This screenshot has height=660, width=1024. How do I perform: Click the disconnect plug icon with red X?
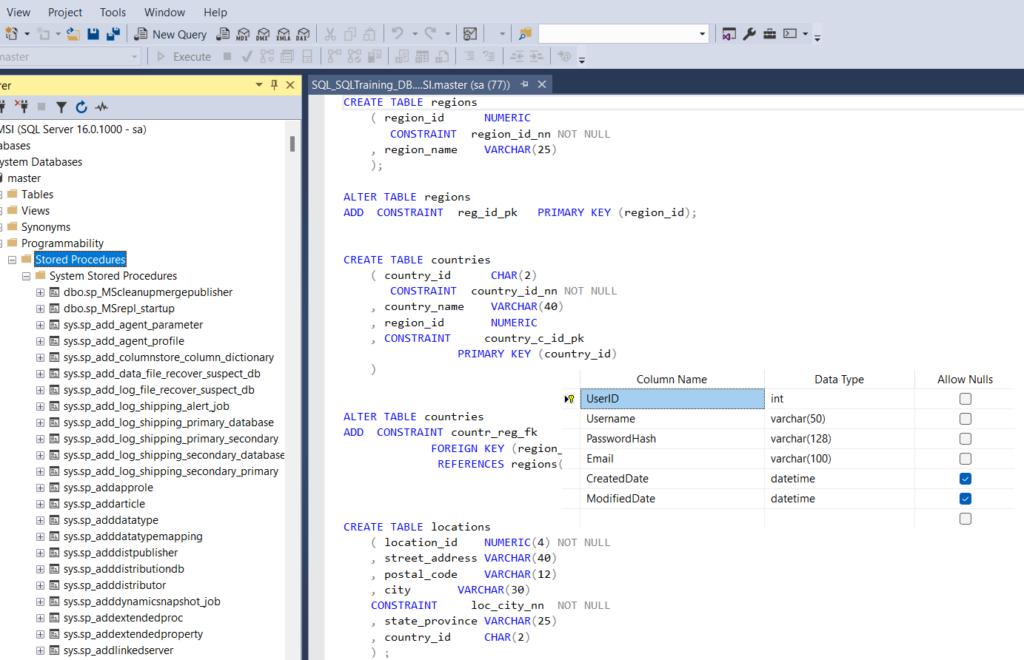point(23,107)
